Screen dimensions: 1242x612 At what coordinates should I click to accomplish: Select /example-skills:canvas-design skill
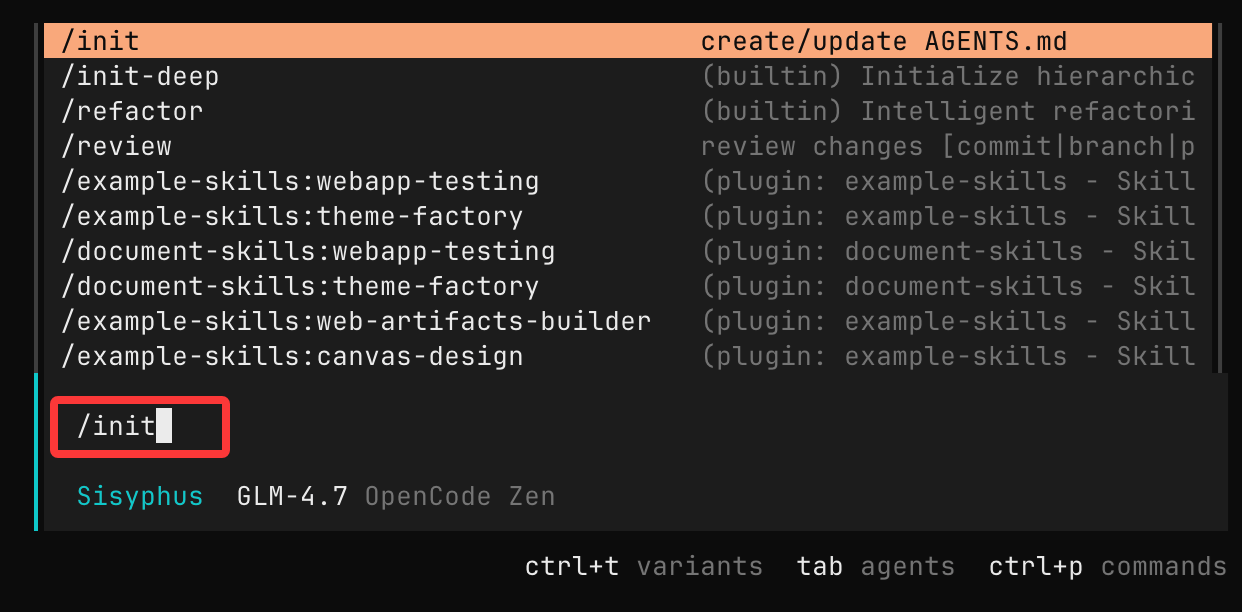point(292,356)
